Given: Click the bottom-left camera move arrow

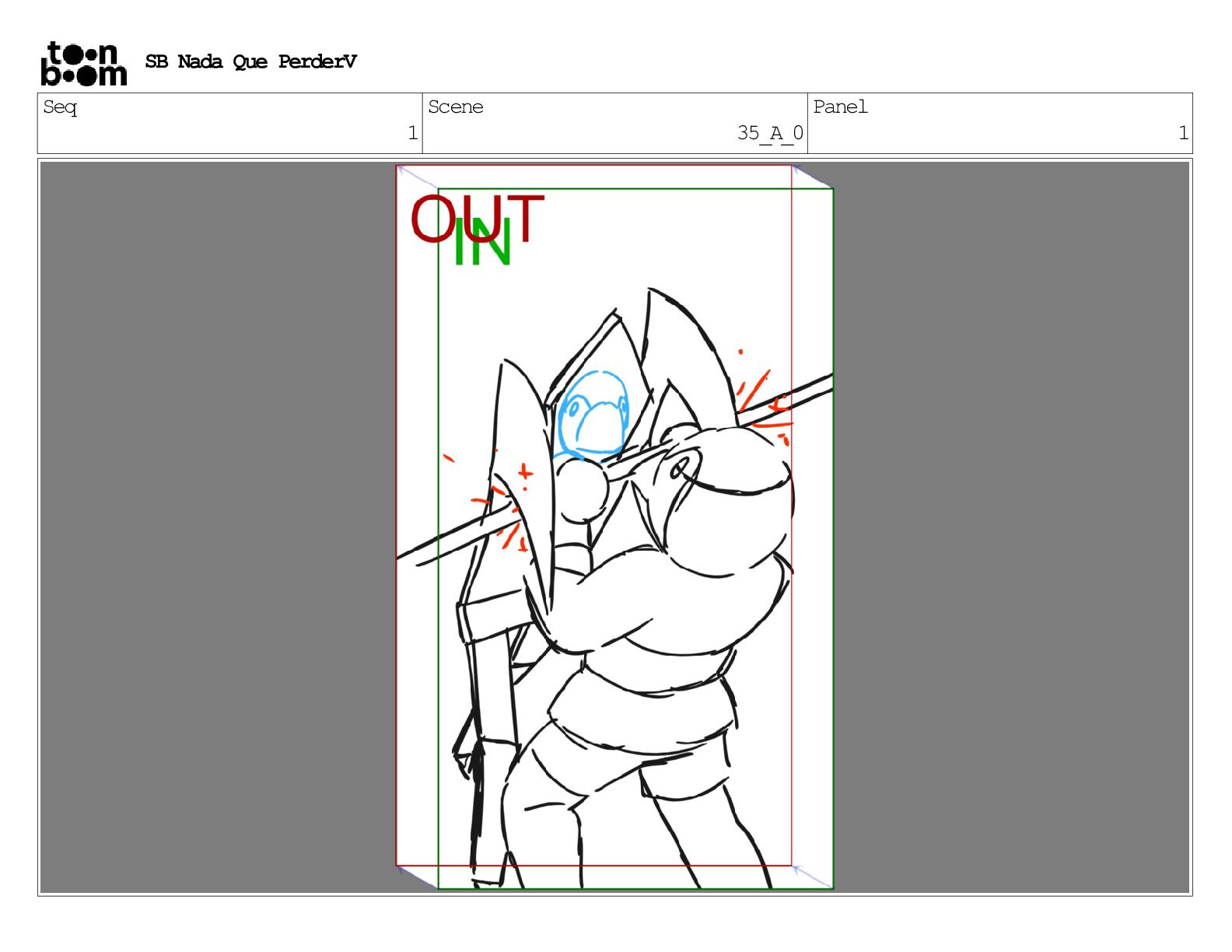Looking at the screenshot, I should [417, 877].
